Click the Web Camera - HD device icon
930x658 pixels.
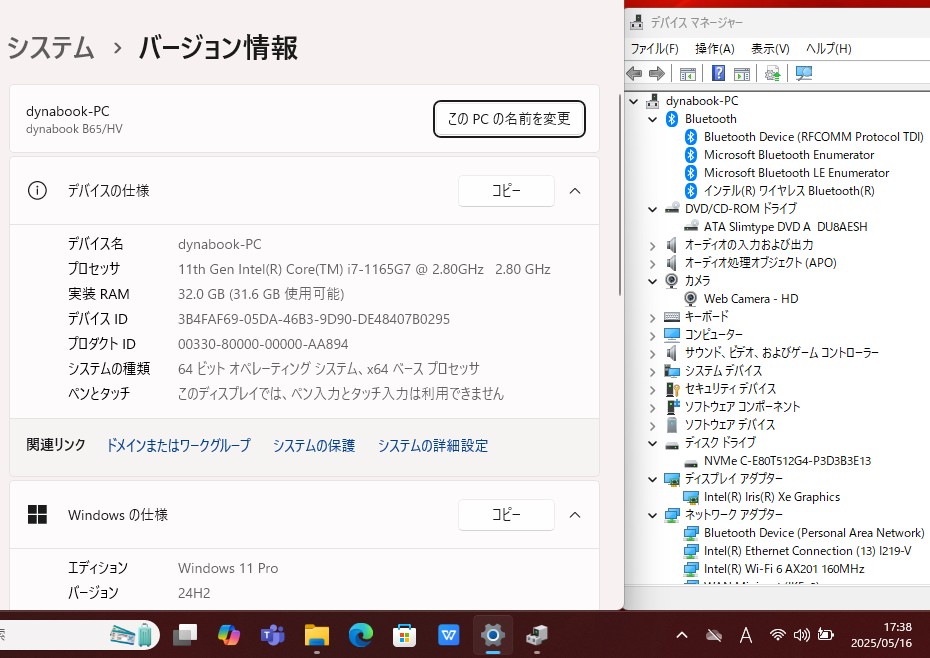tap(690, 298)
